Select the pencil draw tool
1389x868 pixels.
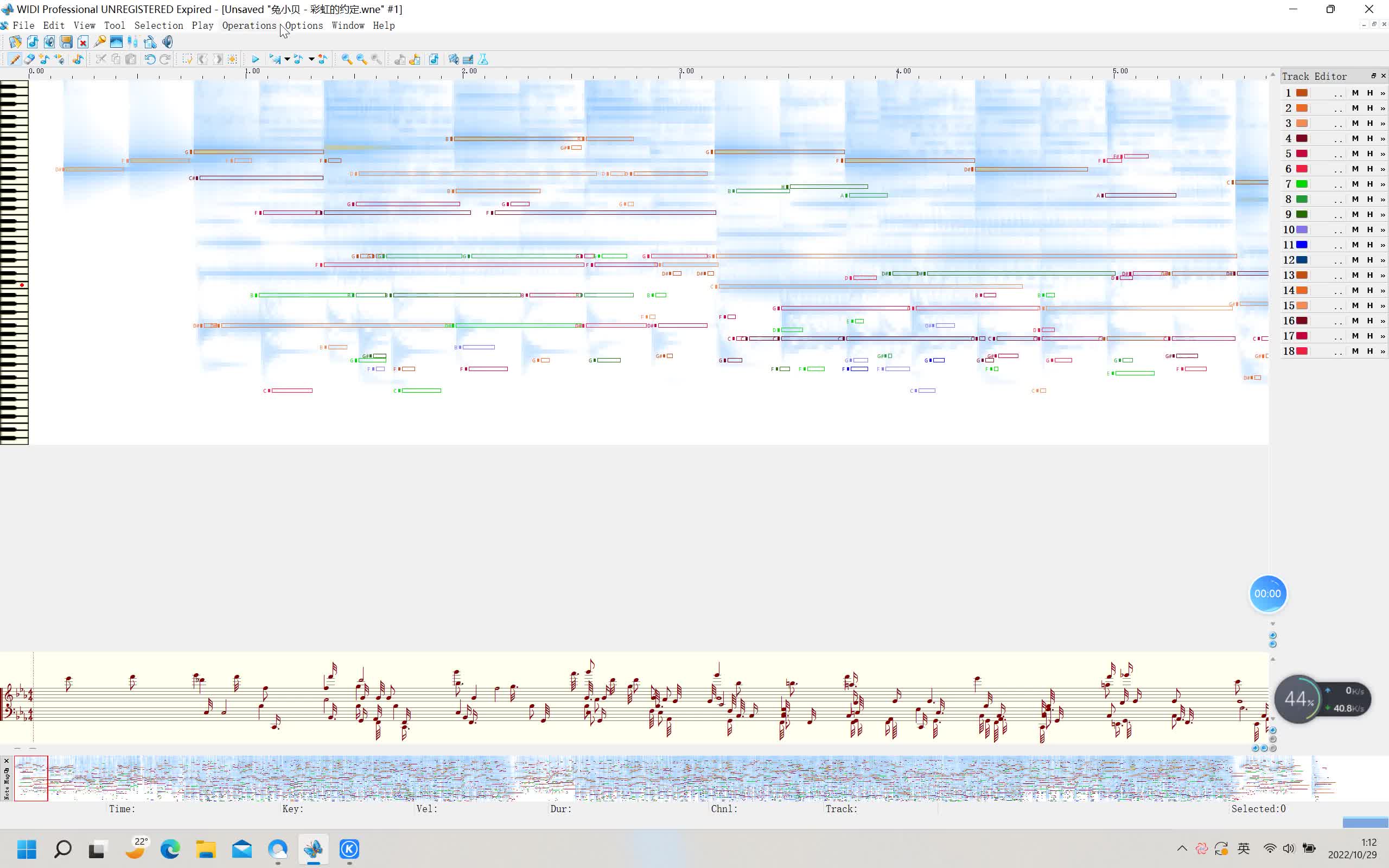tap(15, 59)
